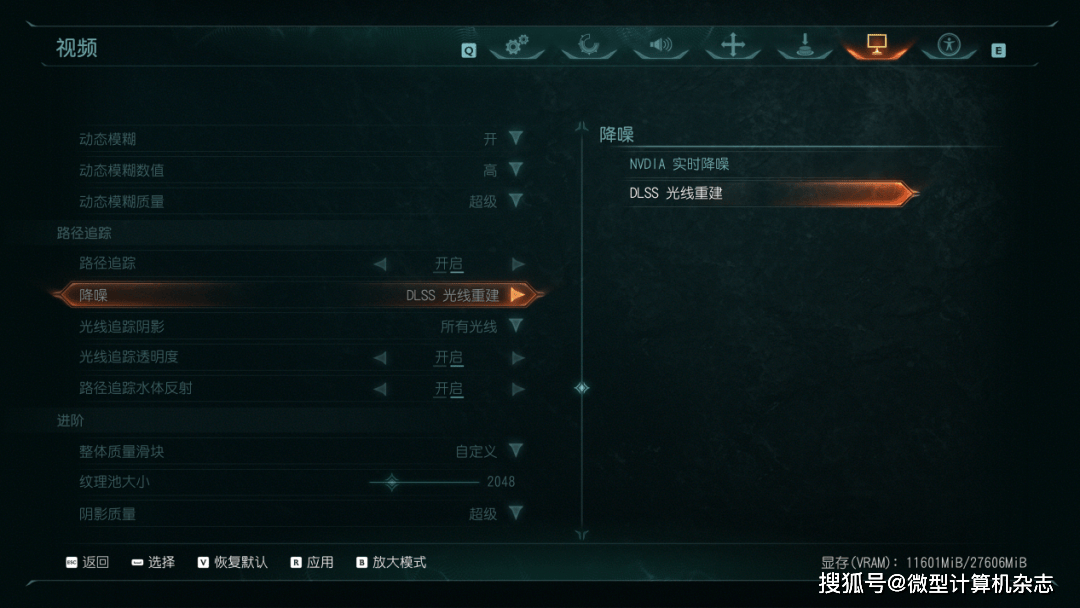Viewport: 1080px width, 608px height.
Task: Click the Q previous-tab key icon
Action: point(468,50)
